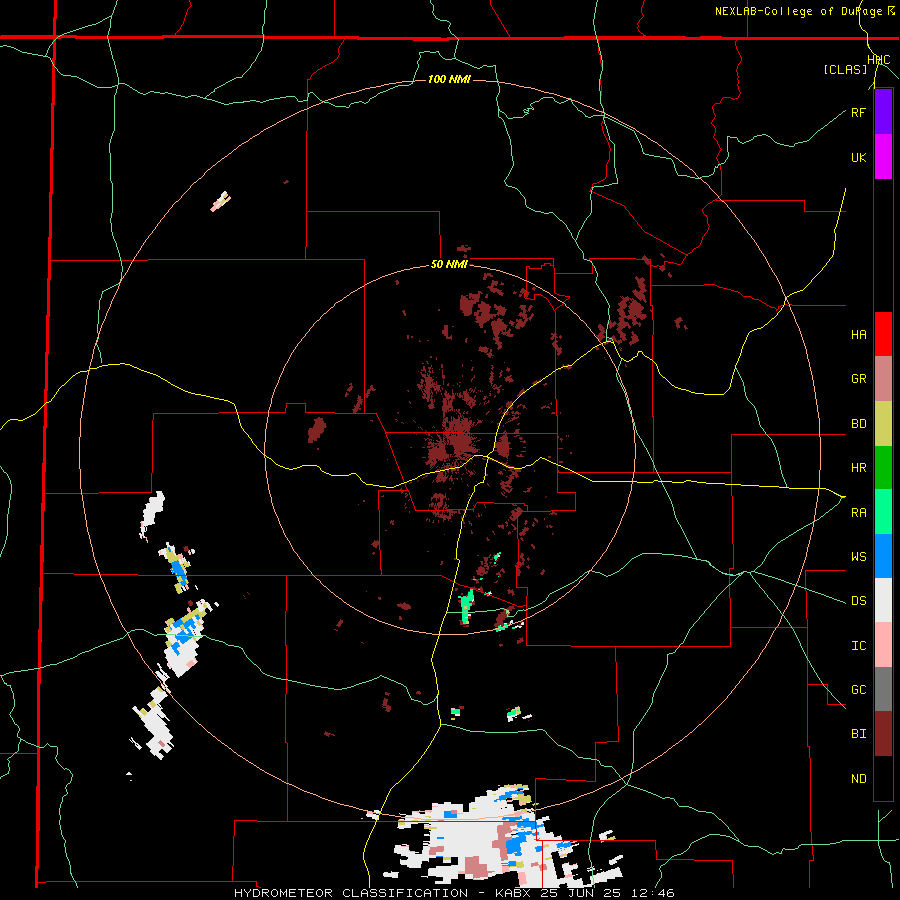The height and width of the screenshot is (900, 900).
Task: Pick the gray GC legend swatch
Action: (x=883, y=689)
